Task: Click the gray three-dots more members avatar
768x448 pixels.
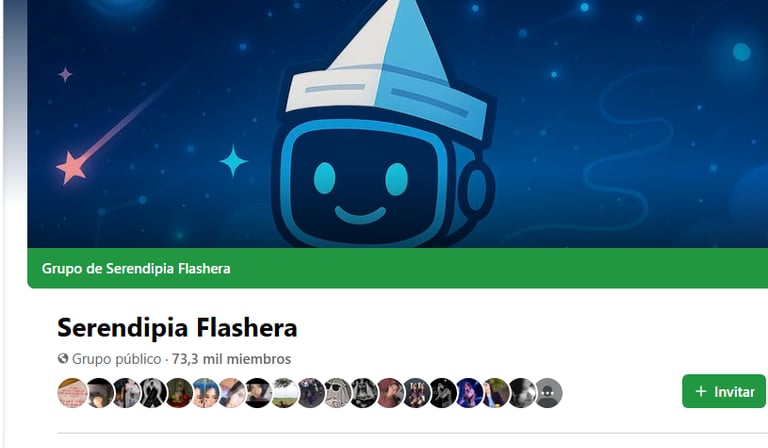Action: point(548,393)
